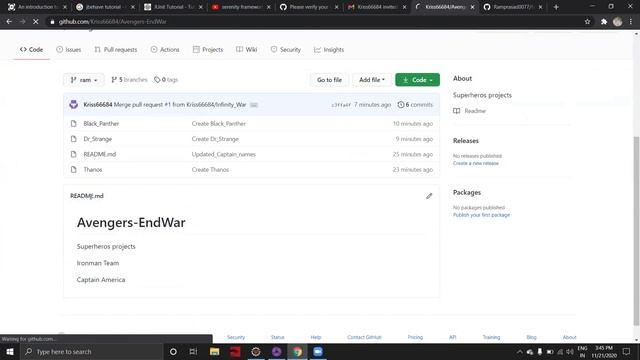The width and height of the screenshot is (640, 360).
Task: Open Zoom app from the taskbar
Action: (318, 351)
